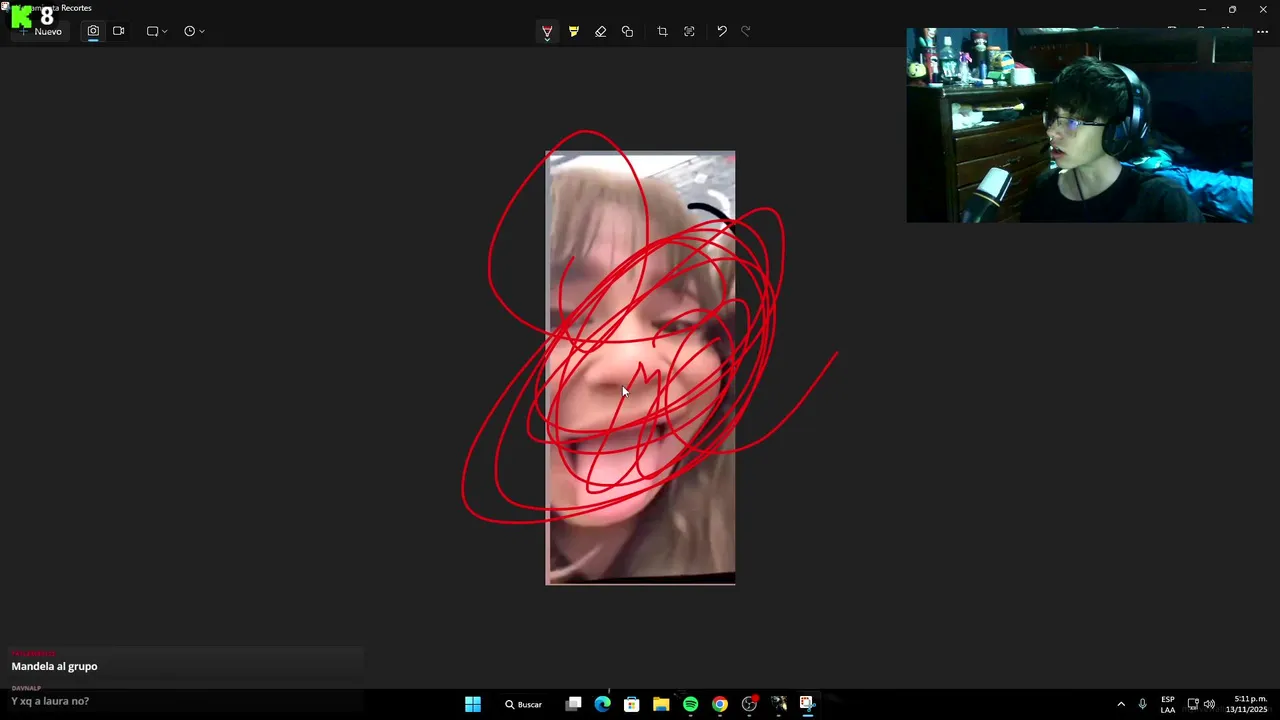Image resolution: width=1280 pixels, height=720 pixels.
Task: Switch to video recording mode
Action: (x=118, y=31)
